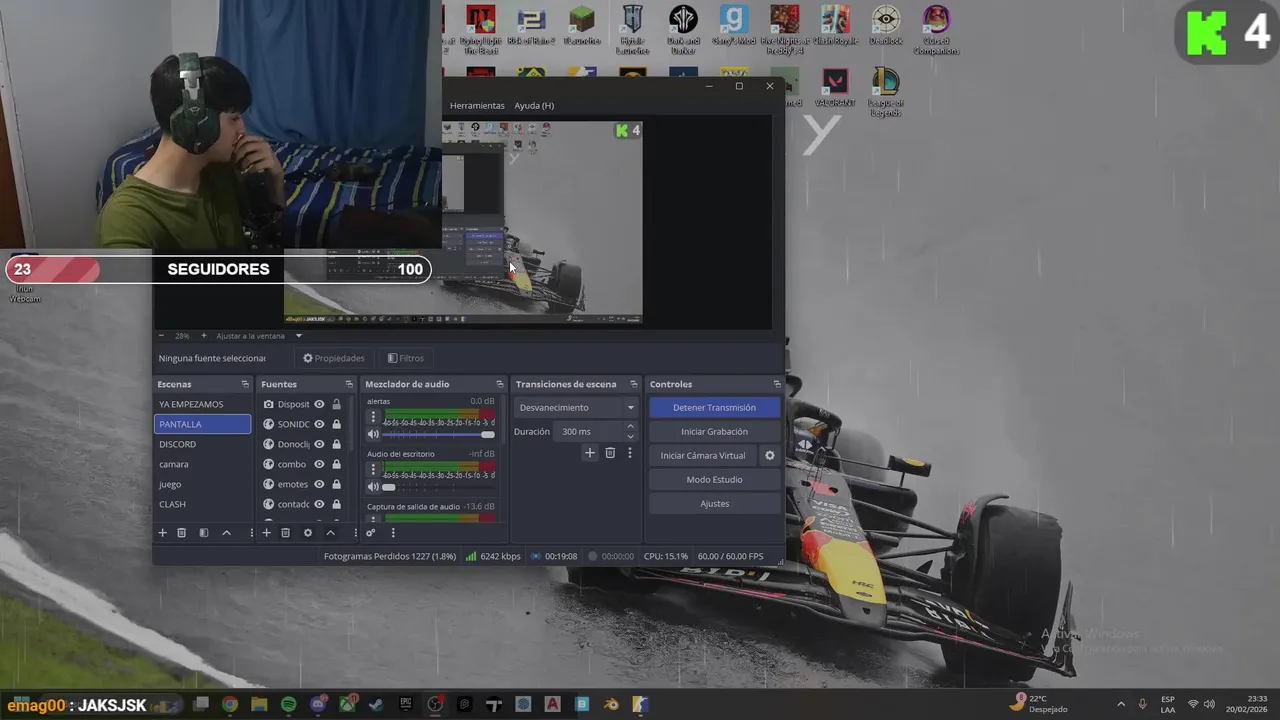Zoom out preview with minus icon
The width and height of the screenshot is (1280, 720).
[x=162, y=336]
